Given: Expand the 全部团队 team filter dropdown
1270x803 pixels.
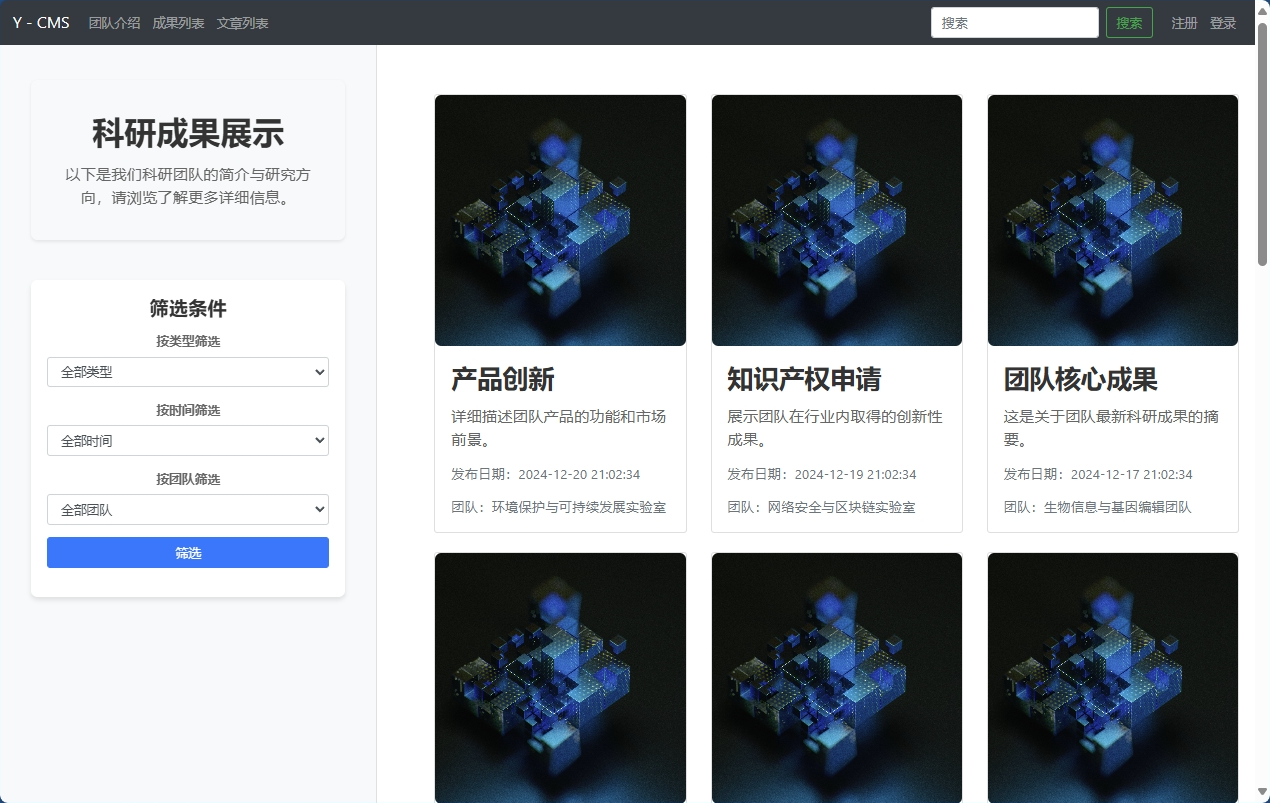Looking at the screenshot, I should tap(187, 509).
